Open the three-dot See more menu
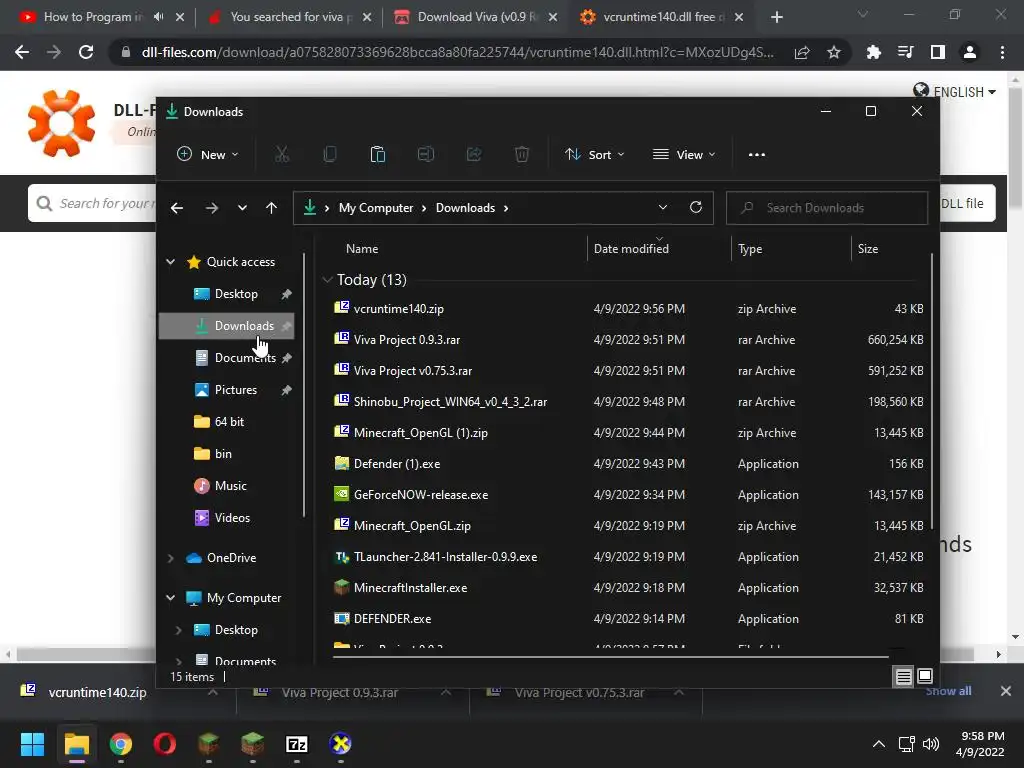The width and height of the screenshot is (1024, 768). click(757, 155)
